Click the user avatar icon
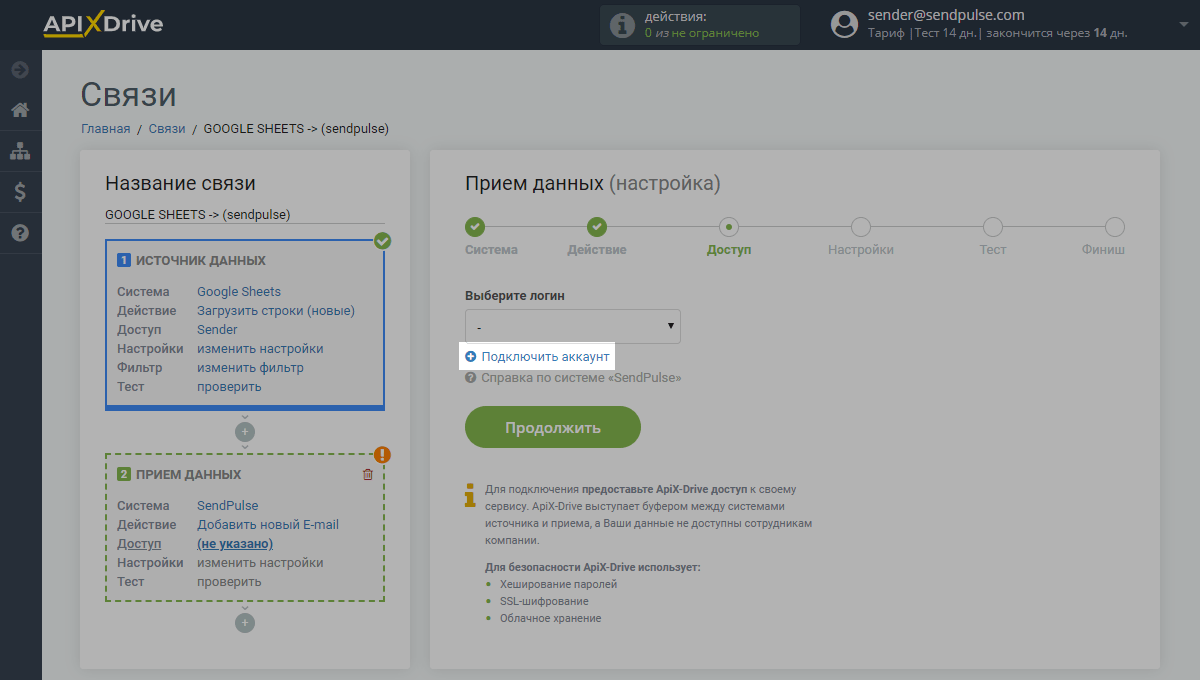Image resolution: width=1200 pixels, height=680 pixels. (845, 24)
